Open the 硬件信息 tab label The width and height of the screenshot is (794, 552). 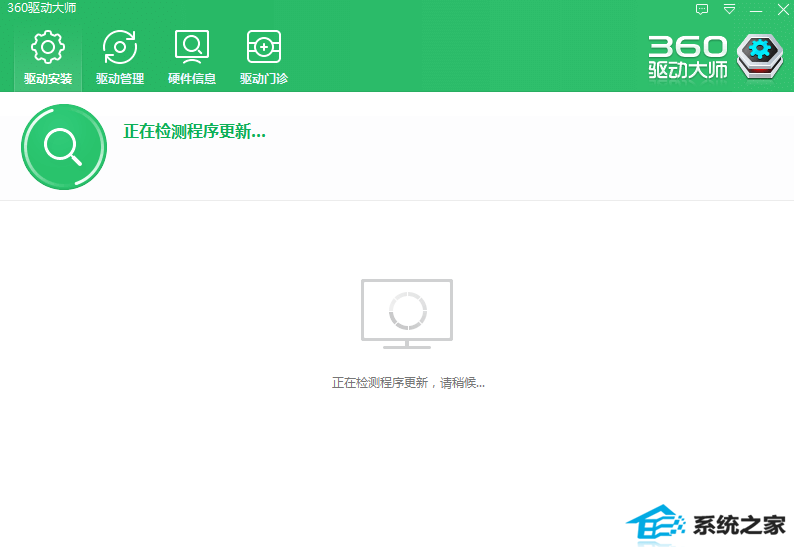pos(192,79)
